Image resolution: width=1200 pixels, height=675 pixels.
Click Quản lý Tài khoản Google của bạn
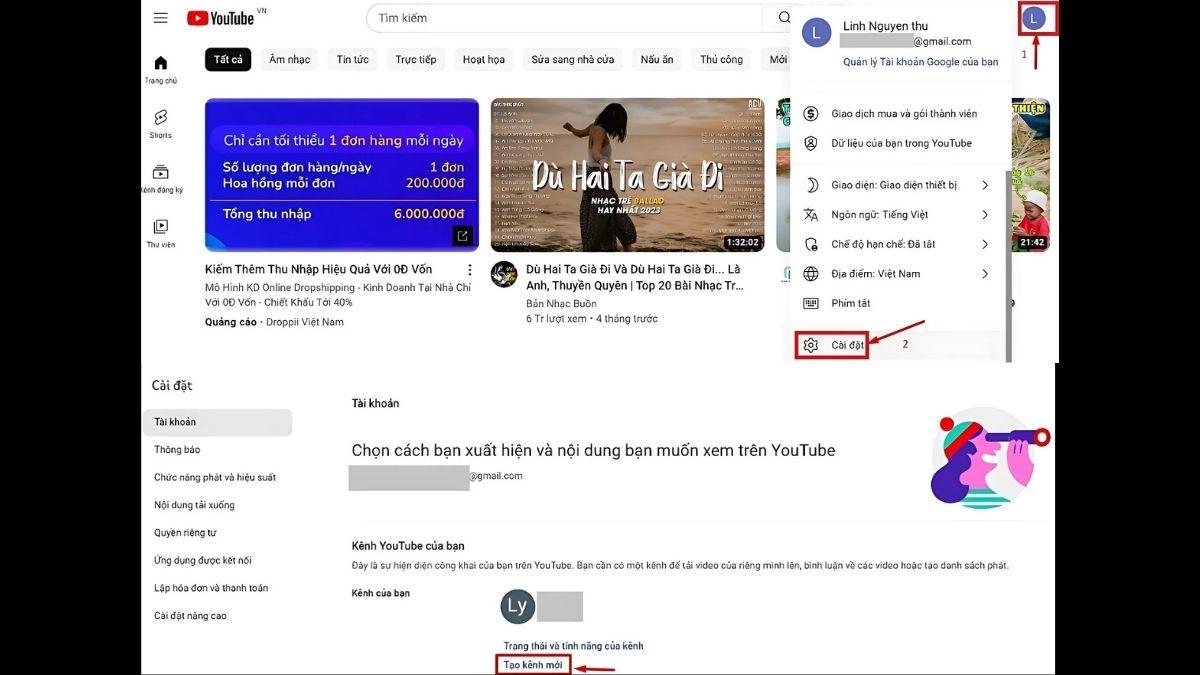[920, 62]
